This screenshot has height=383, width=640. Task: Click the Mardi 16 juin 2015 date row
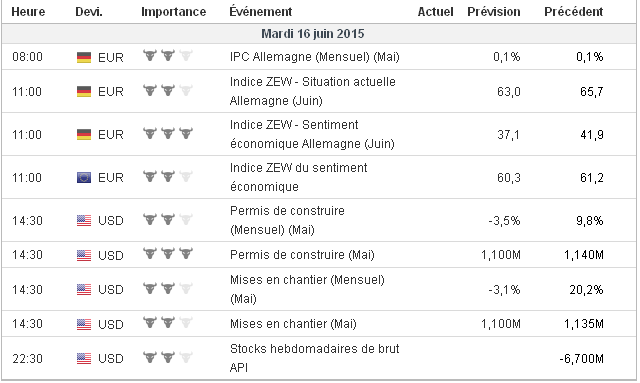(x=319, y=33)
